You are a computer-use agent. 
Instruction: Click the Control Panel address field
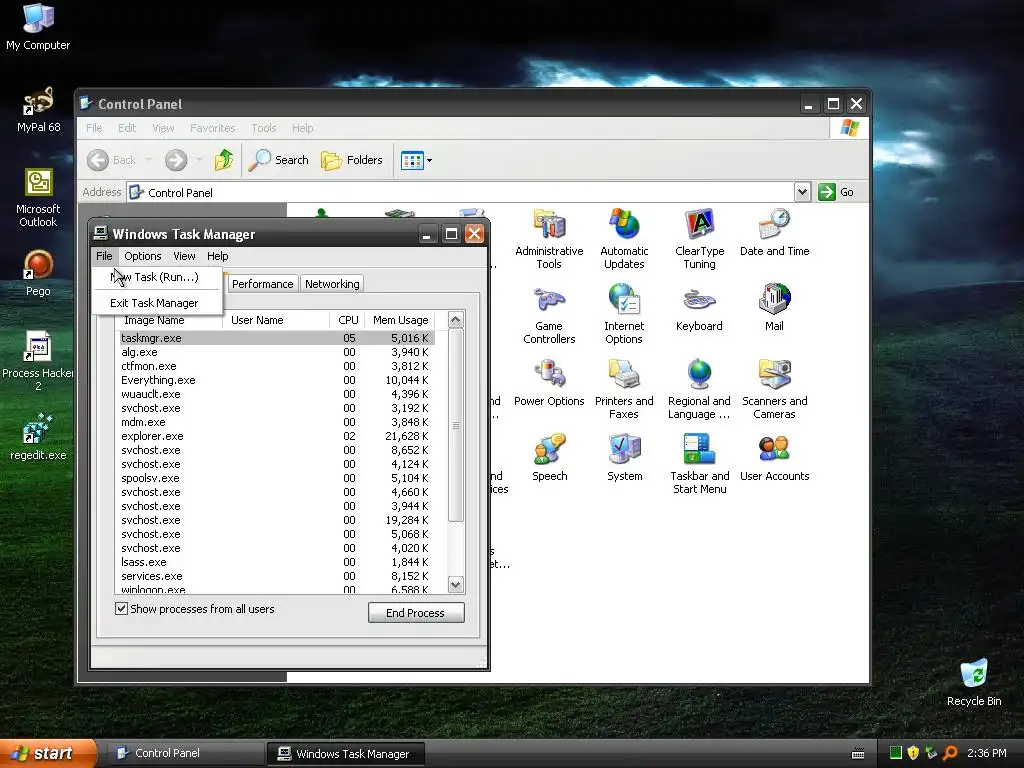460,192
